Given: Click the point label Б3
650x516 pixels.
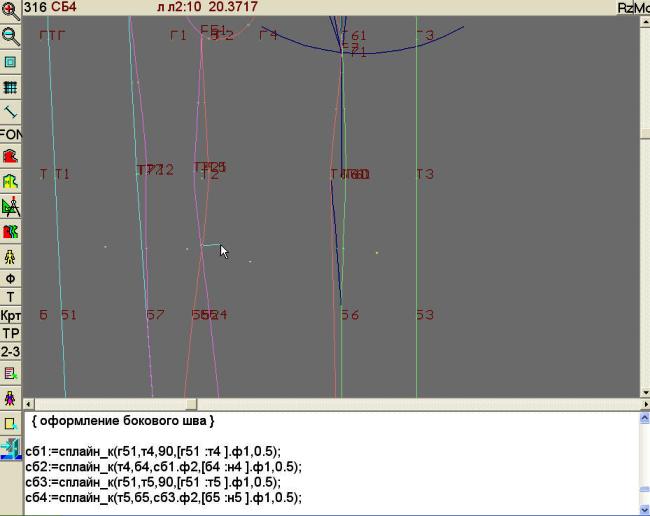Looking at the screenshot, I should coord(425,315).
